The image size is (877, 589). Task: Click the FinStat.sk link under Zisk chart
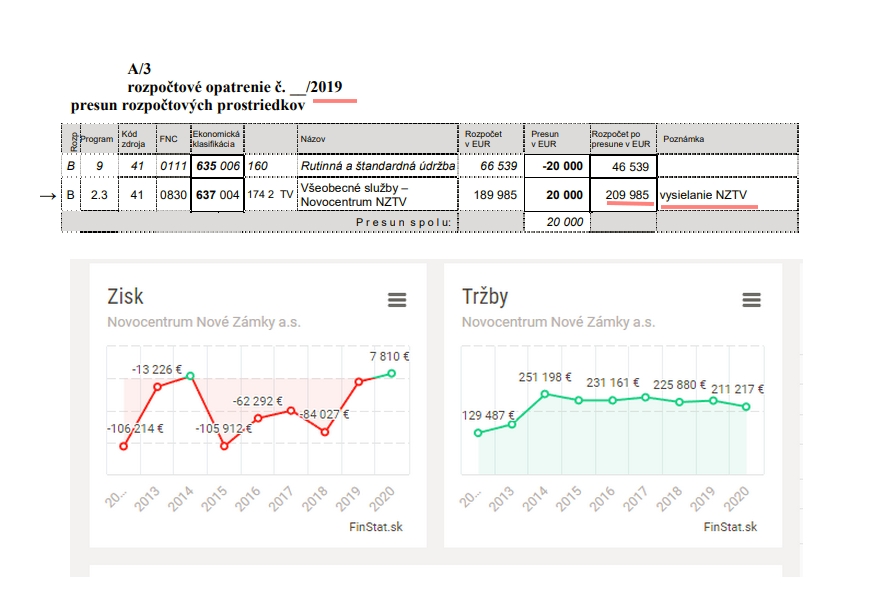376,527
